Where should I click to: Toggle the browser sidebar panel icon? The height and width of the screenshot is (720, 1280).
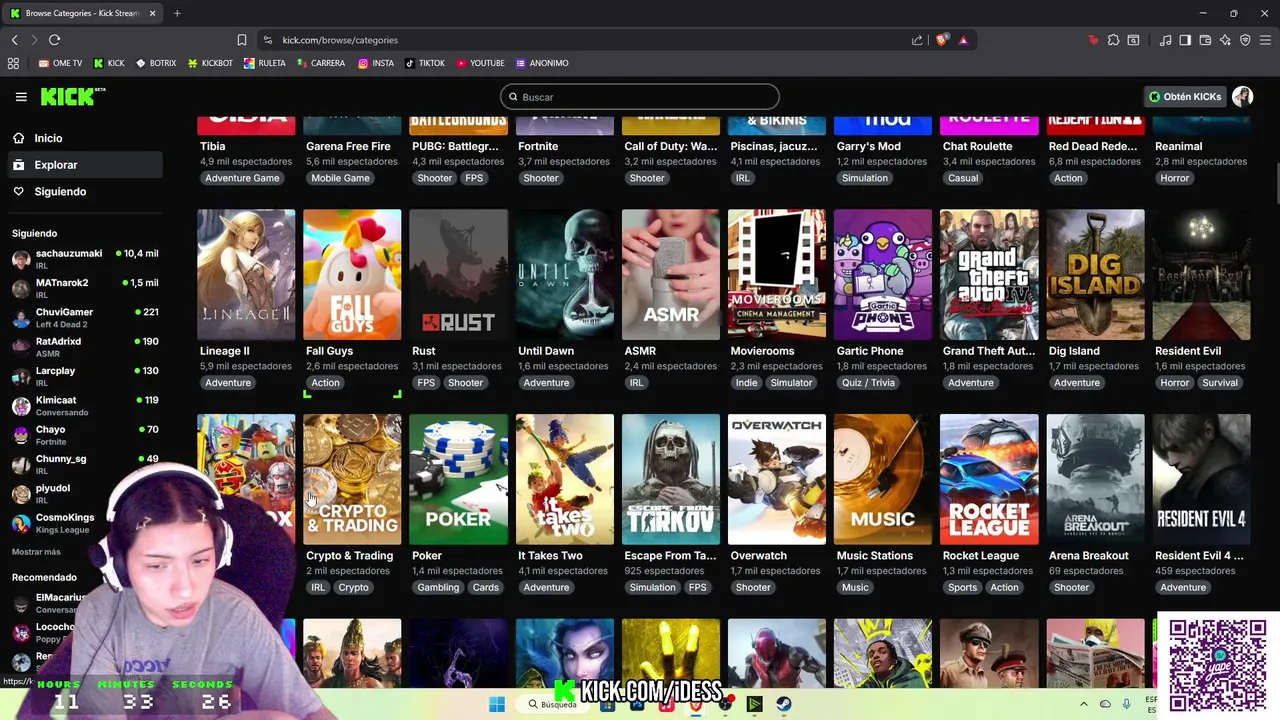click(1185, 40)
